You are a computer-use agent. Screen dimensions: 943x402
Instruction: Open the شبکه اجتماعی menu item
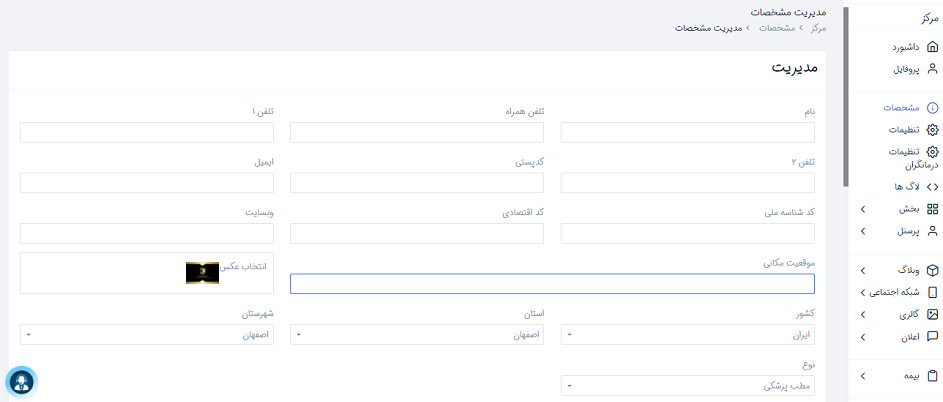tap(898, 292)
